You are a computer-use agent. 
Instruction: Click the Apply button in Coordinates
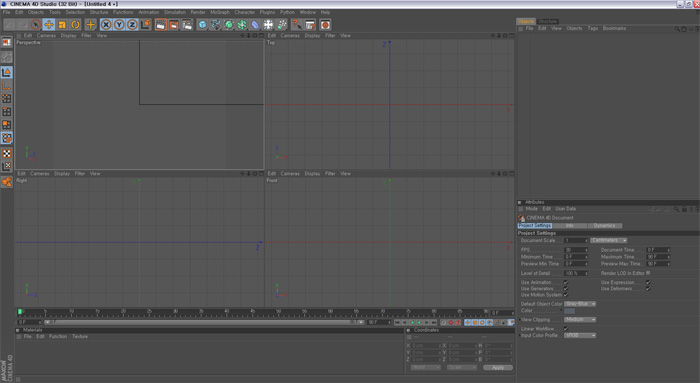coord(498,367)
